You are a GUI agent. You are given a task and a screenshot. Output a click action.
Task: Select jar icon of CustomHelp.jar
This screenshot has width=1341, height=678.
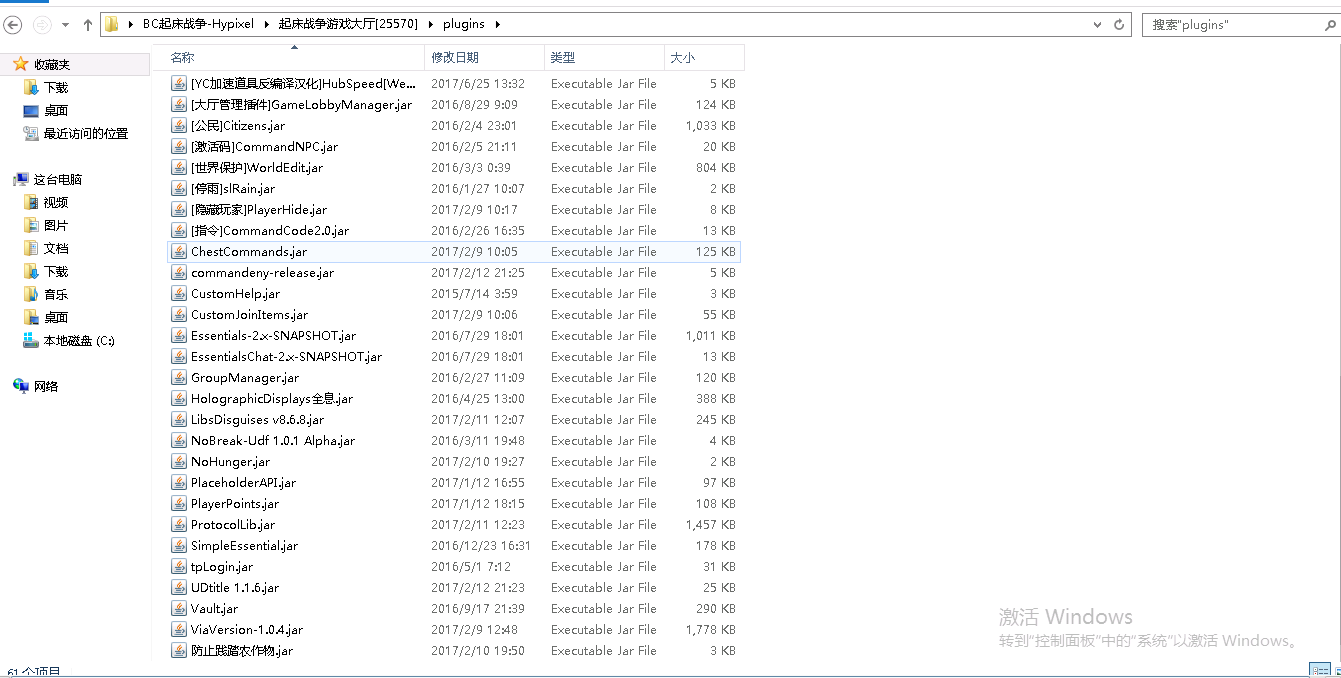click(179, 294)
